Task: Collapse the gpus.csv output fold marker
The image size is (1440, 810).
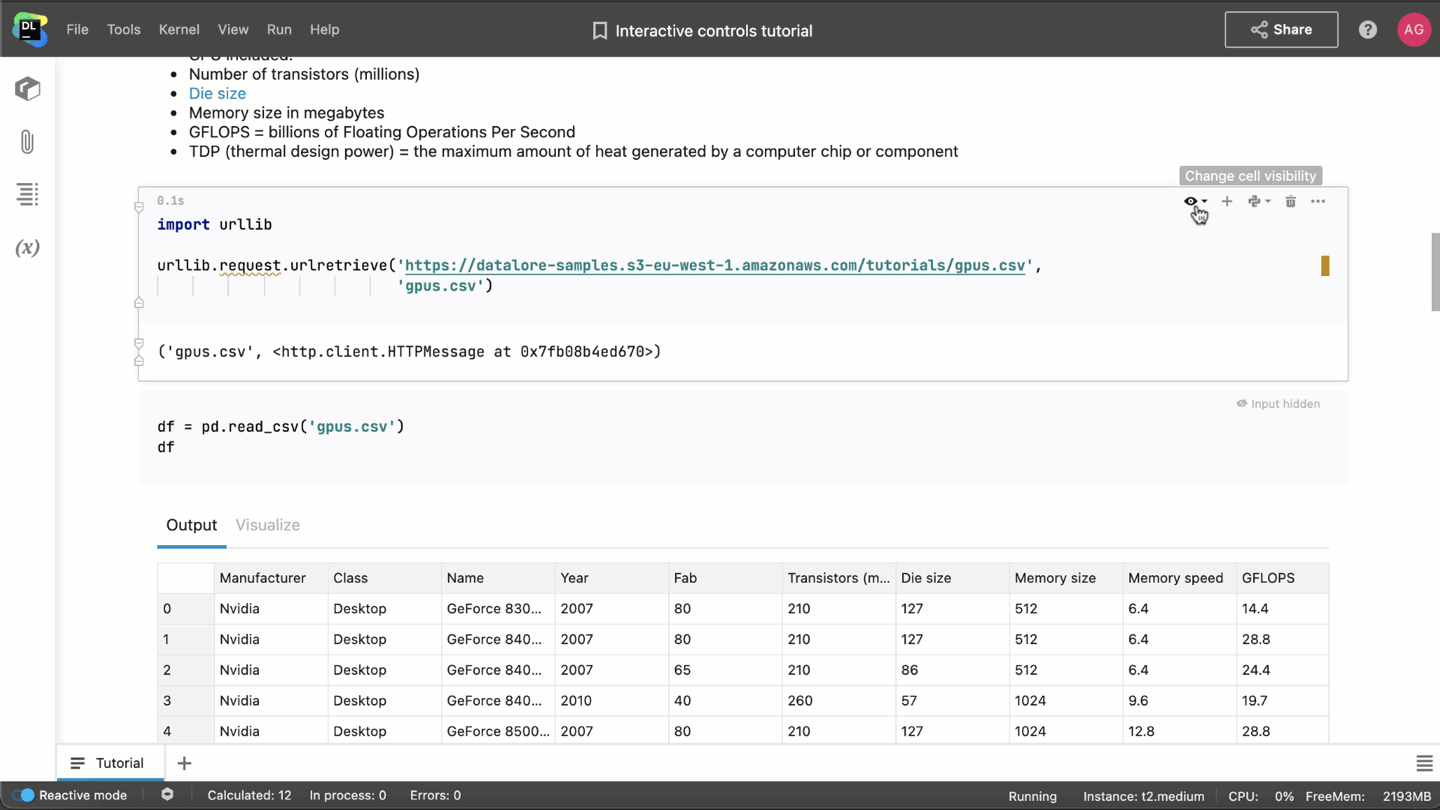Action: pyautogui.click(x=139, y=344)
